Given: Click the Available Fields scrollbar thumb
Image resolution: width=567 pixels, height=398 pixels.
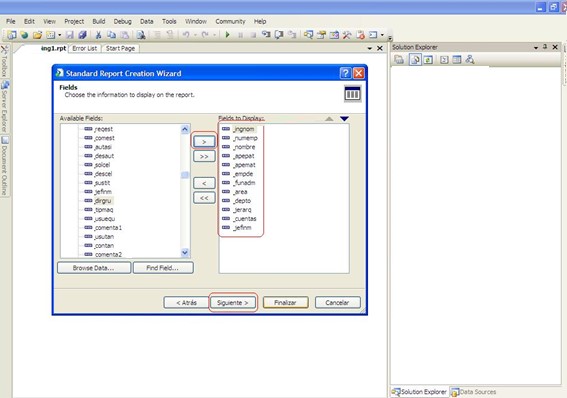Looking at the screenshot, I should [x=185, y=175].
